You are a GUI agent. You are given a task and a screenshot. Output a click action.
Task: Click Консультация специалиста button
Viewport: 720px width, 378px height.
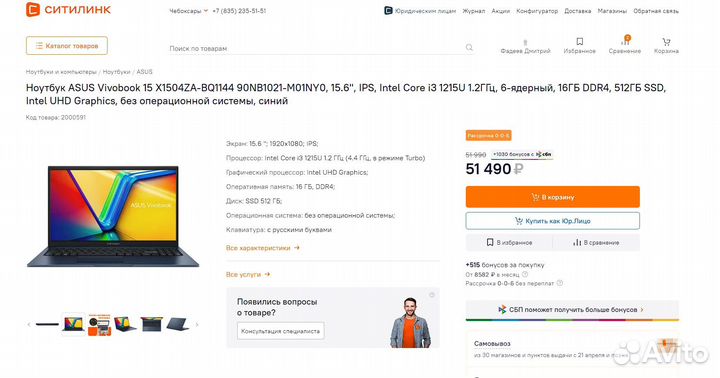(x=281, y=331)
